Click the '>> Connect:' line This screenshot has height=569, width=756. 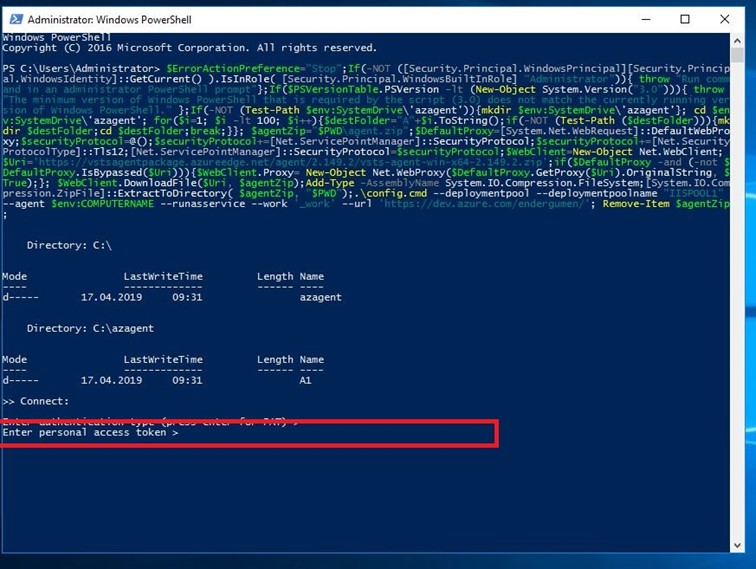36,400
